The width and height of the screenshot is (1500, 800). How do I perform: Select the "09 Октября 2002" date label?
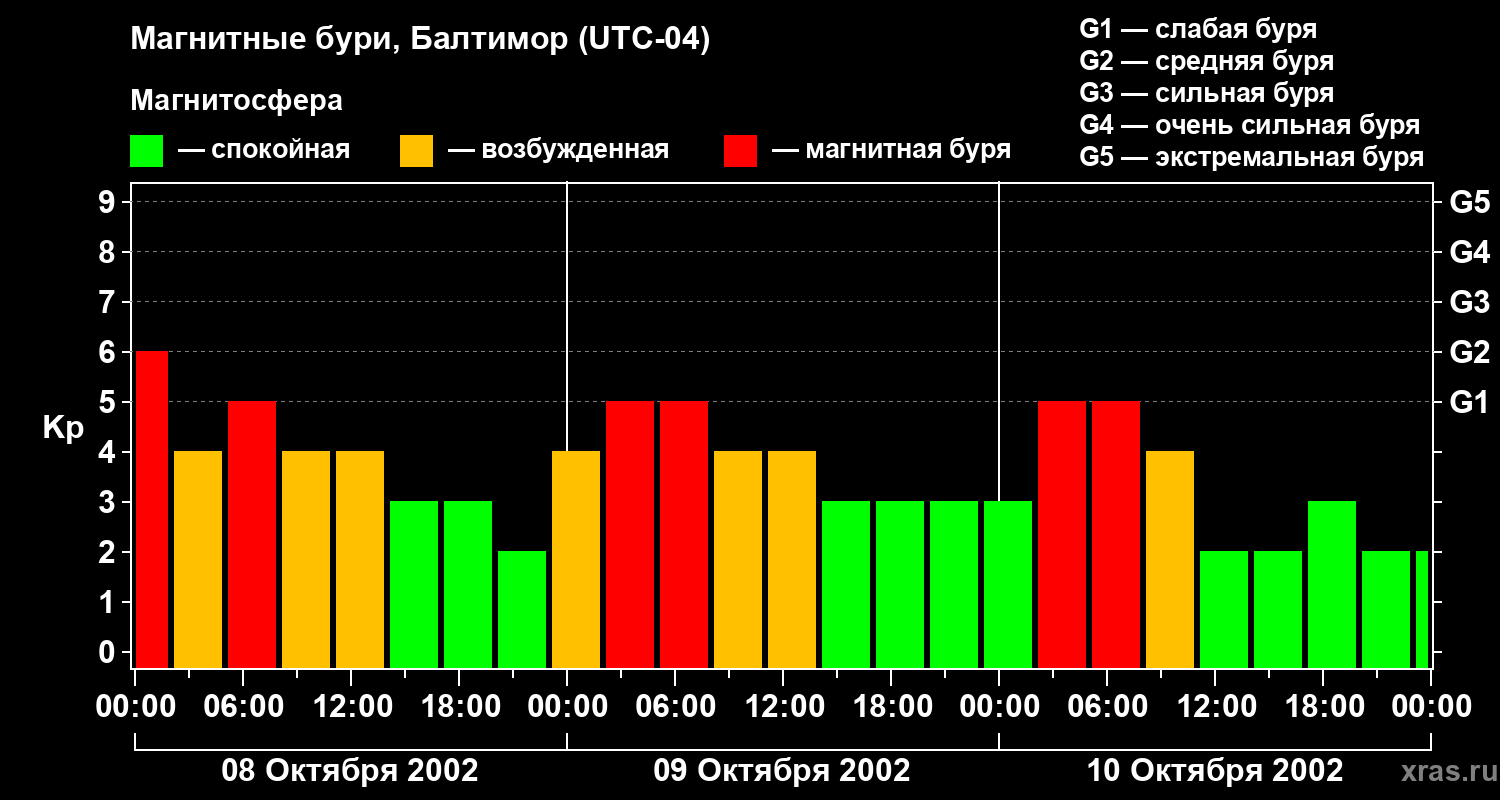coord(782,771)
